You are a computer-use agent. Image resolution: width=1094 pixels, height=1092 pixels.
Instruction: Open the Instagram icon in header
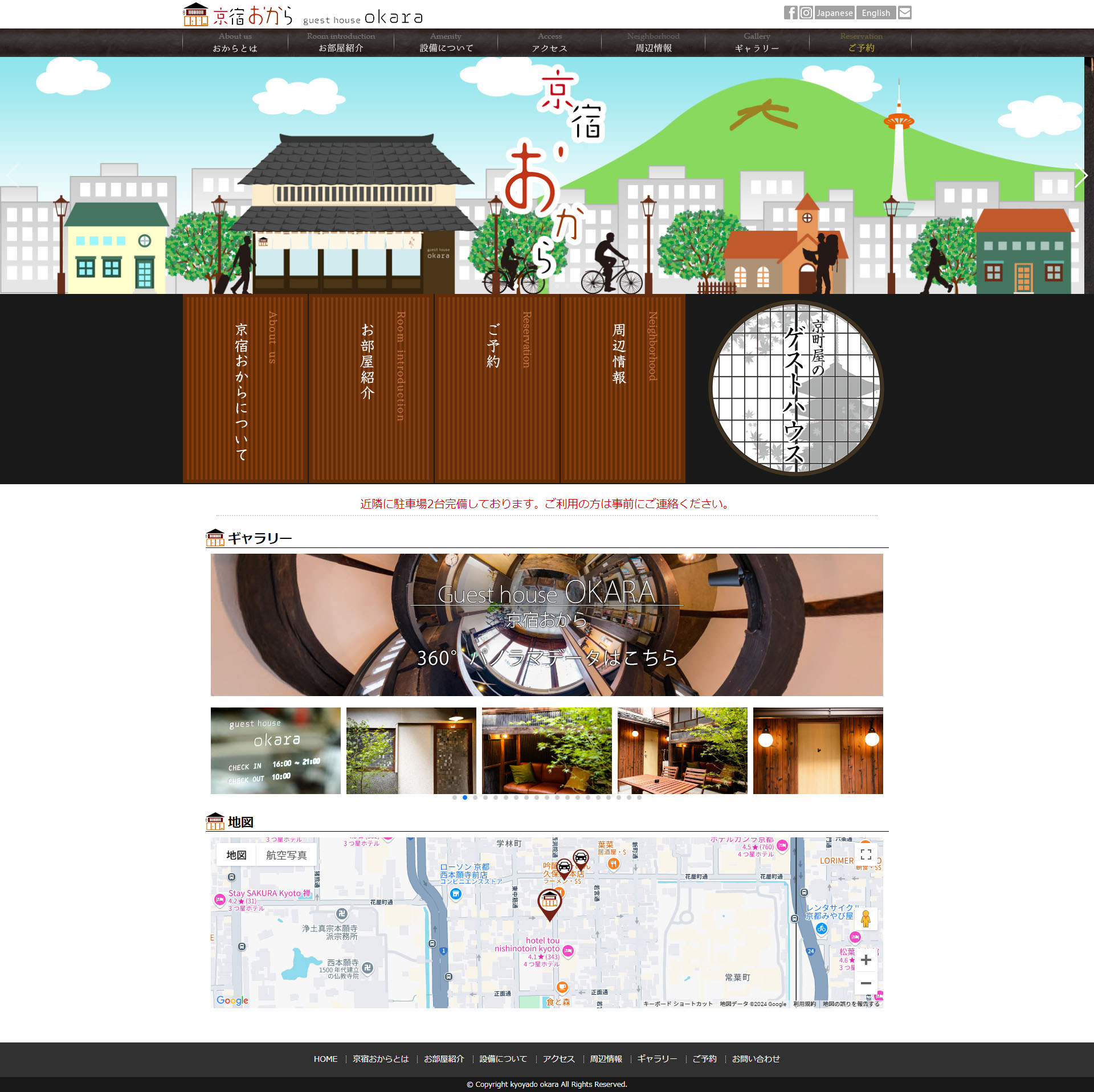(806, 13)
